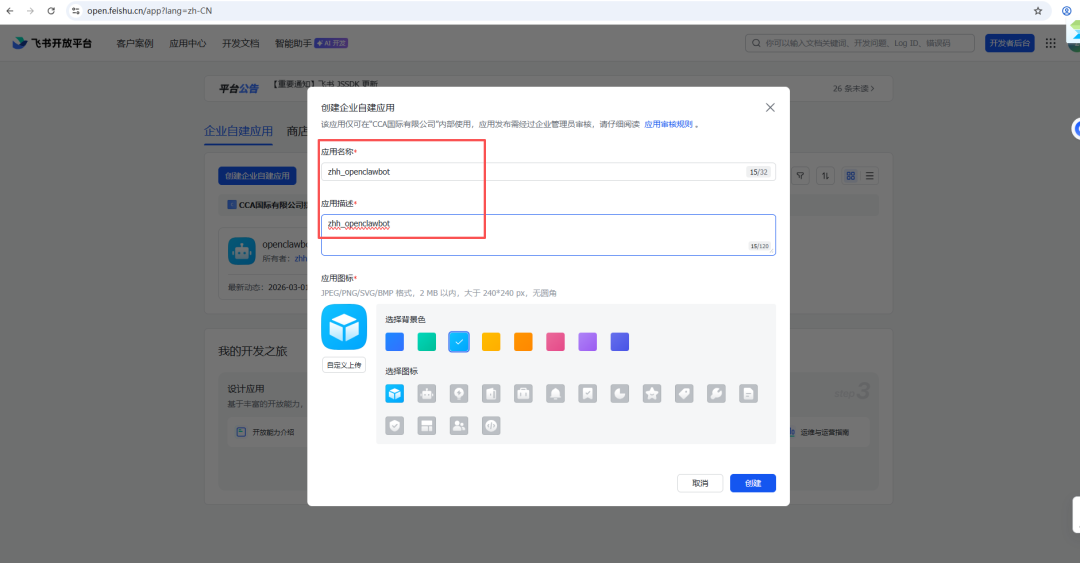The image size is (1080, 563).
Task: Choose the bell icon for the app
Action: [555, 393]
